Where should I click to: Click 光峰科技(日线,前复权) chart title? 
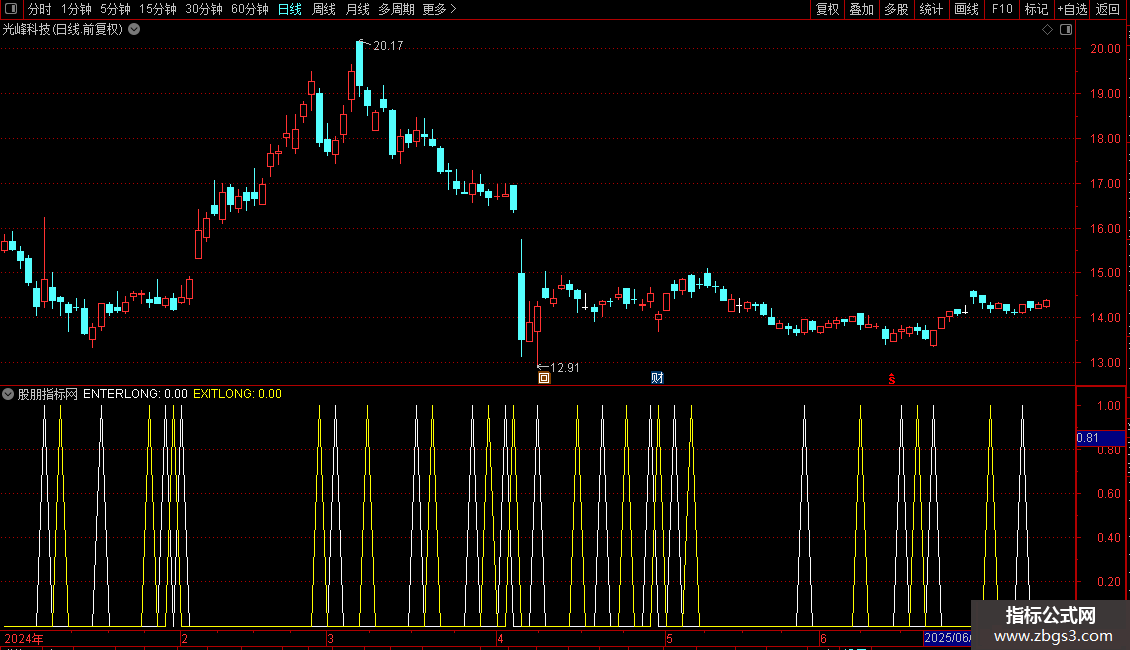[x=63, y=30]
